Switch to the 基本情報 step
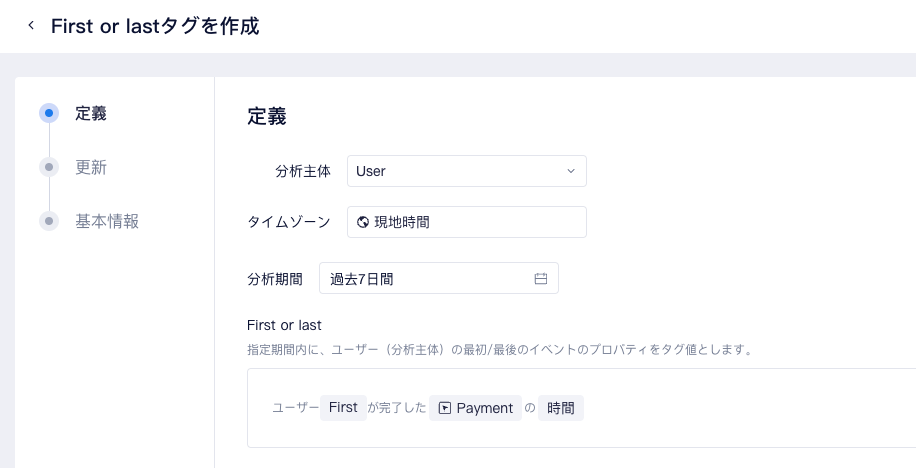The image size is (916, 468). pos(107,221)
